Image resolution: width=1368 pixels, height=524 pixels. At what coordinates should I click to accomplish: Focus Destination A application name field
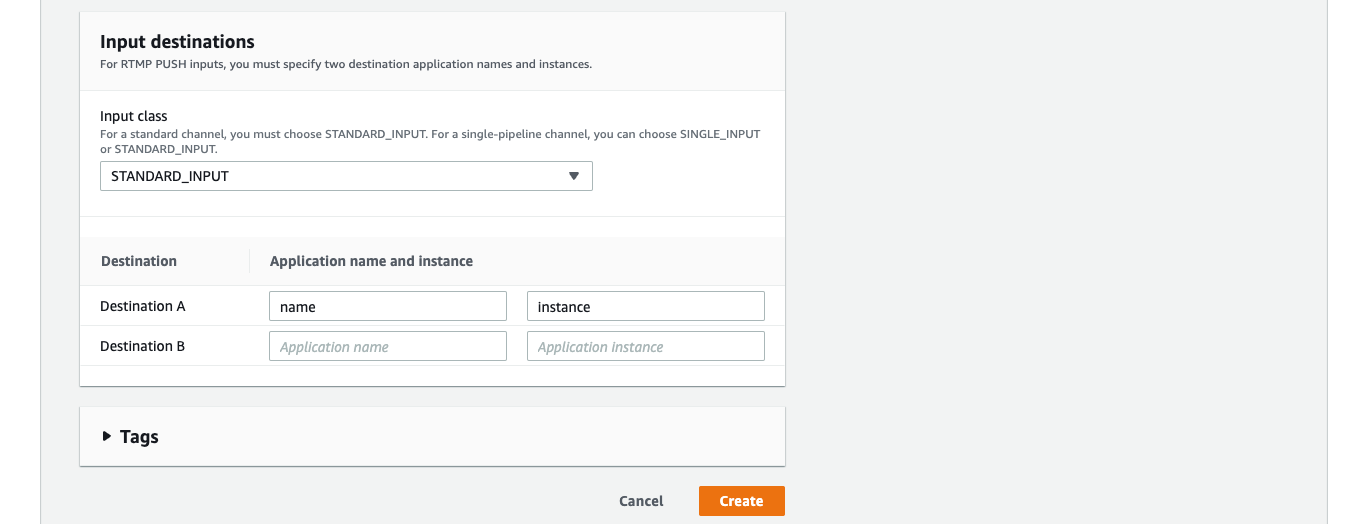(388, 306)
